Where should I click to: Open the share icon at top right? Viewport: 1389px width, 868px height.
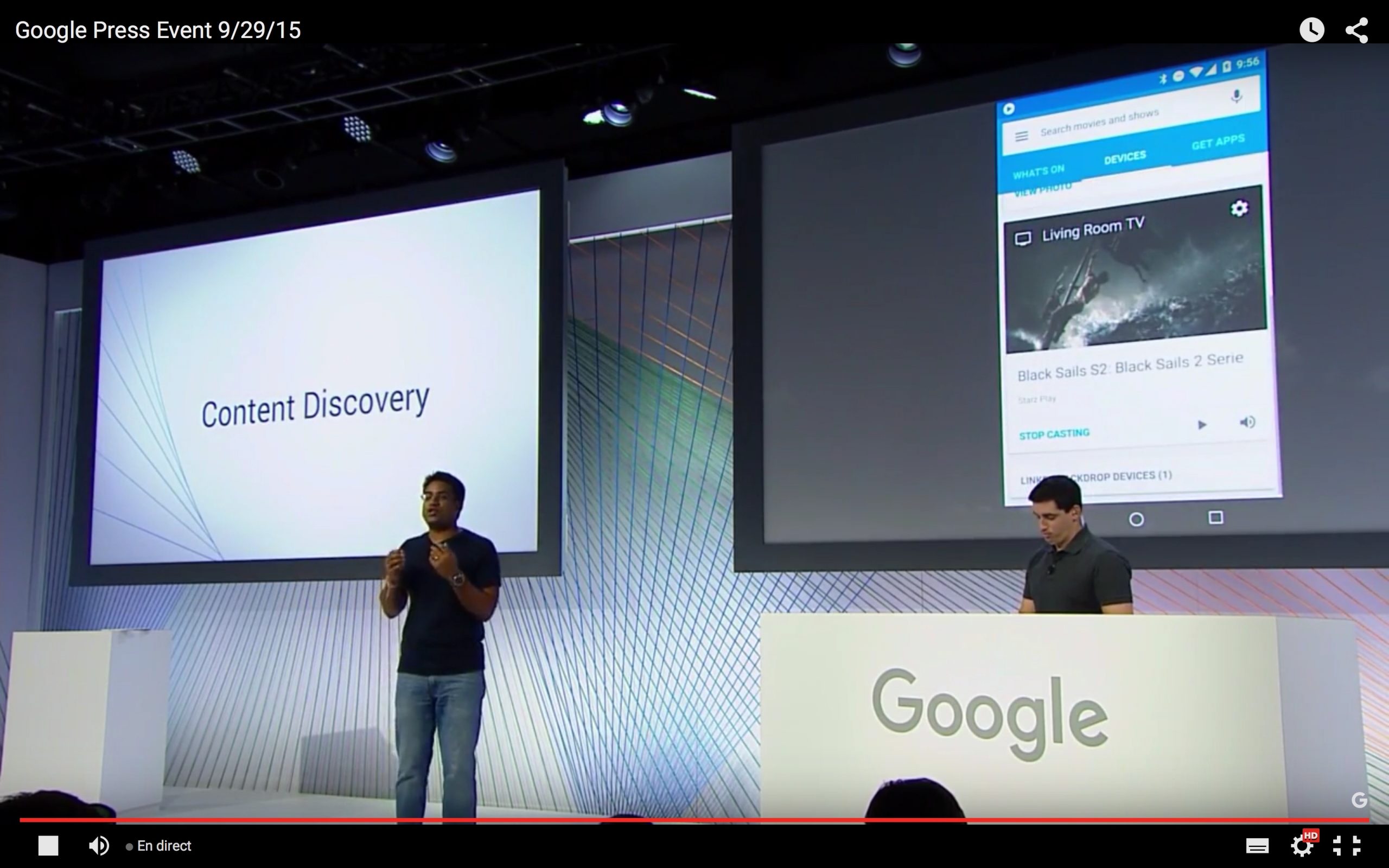(x=1357, y=30)
